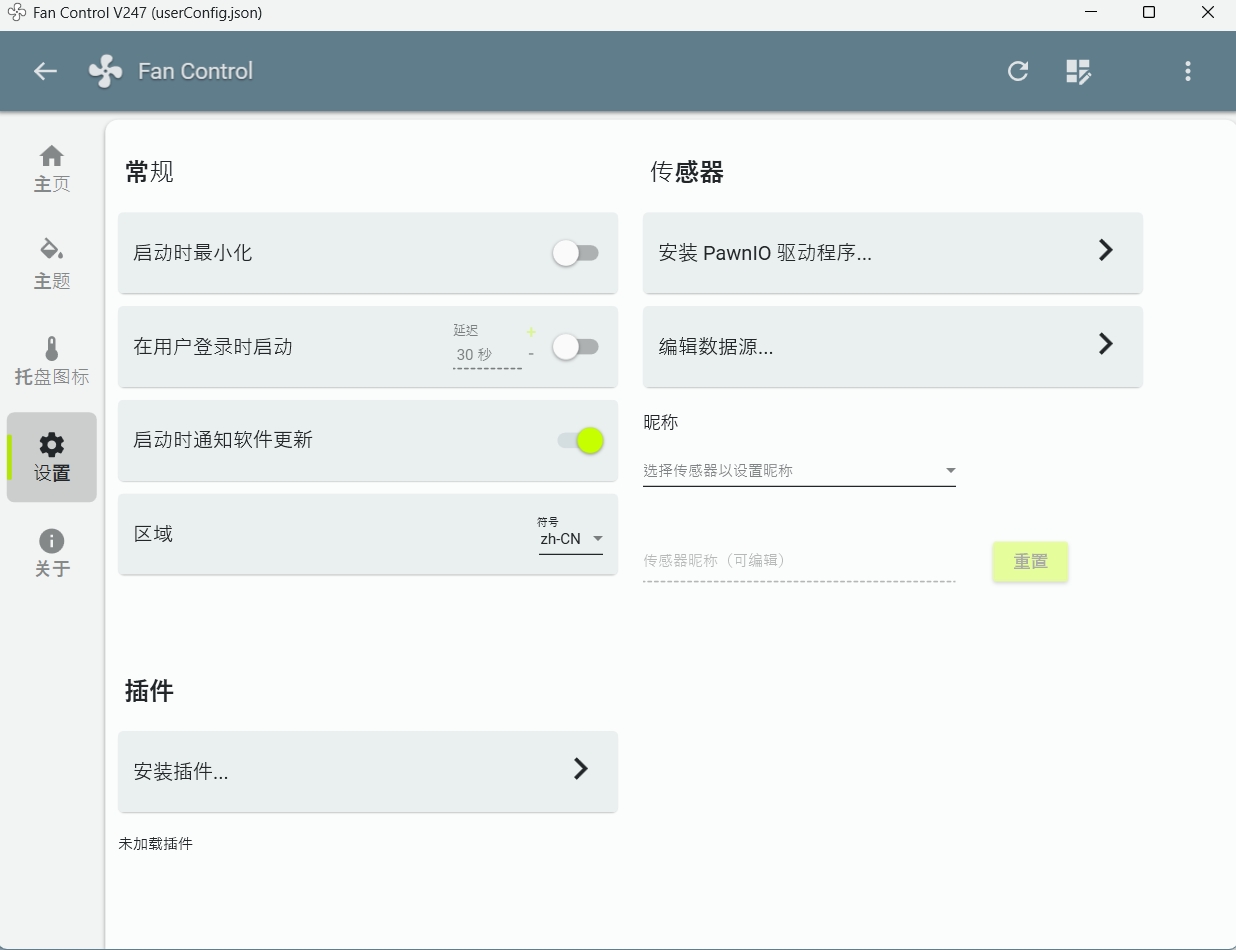Open the 符号 zh-CN language dropdown
The width and height of the screenshot is (1236, 950).
[570, 538]
